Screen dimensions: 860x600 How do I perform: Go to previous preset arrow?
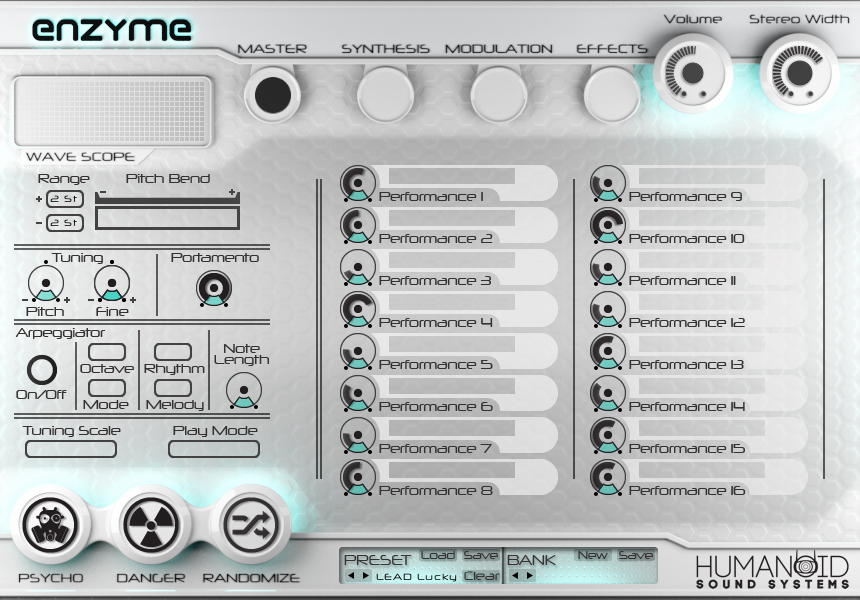[x=351, y=576]
